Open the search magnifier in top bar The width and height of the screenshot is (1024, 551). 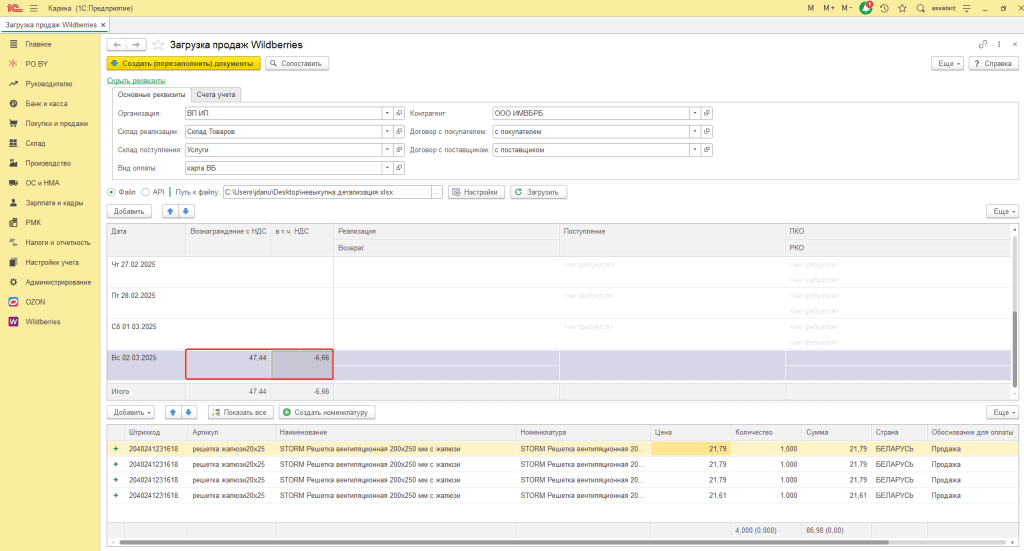pos(920,8)
